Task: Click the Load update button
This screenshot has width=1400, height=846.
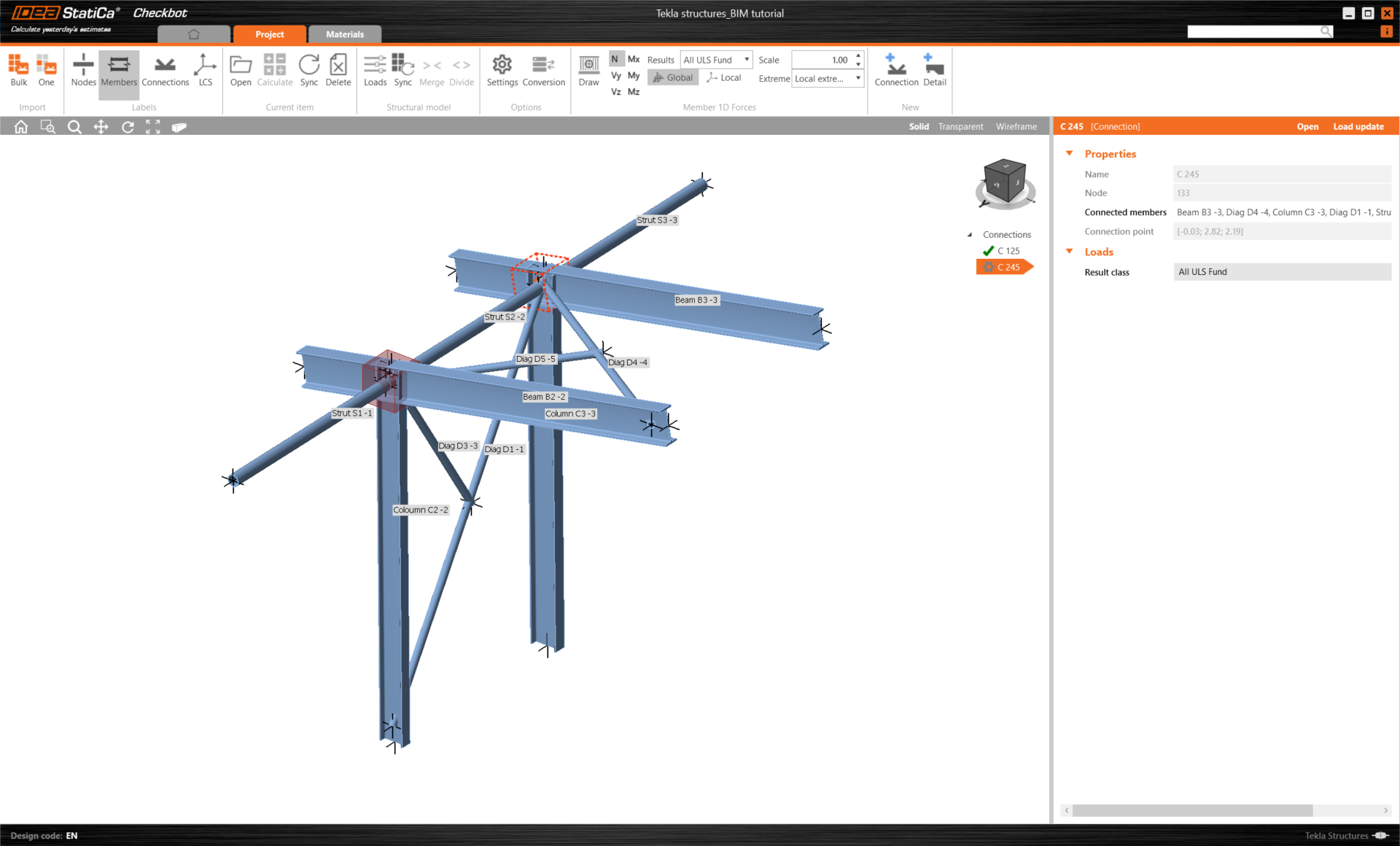Action: 1358,127
